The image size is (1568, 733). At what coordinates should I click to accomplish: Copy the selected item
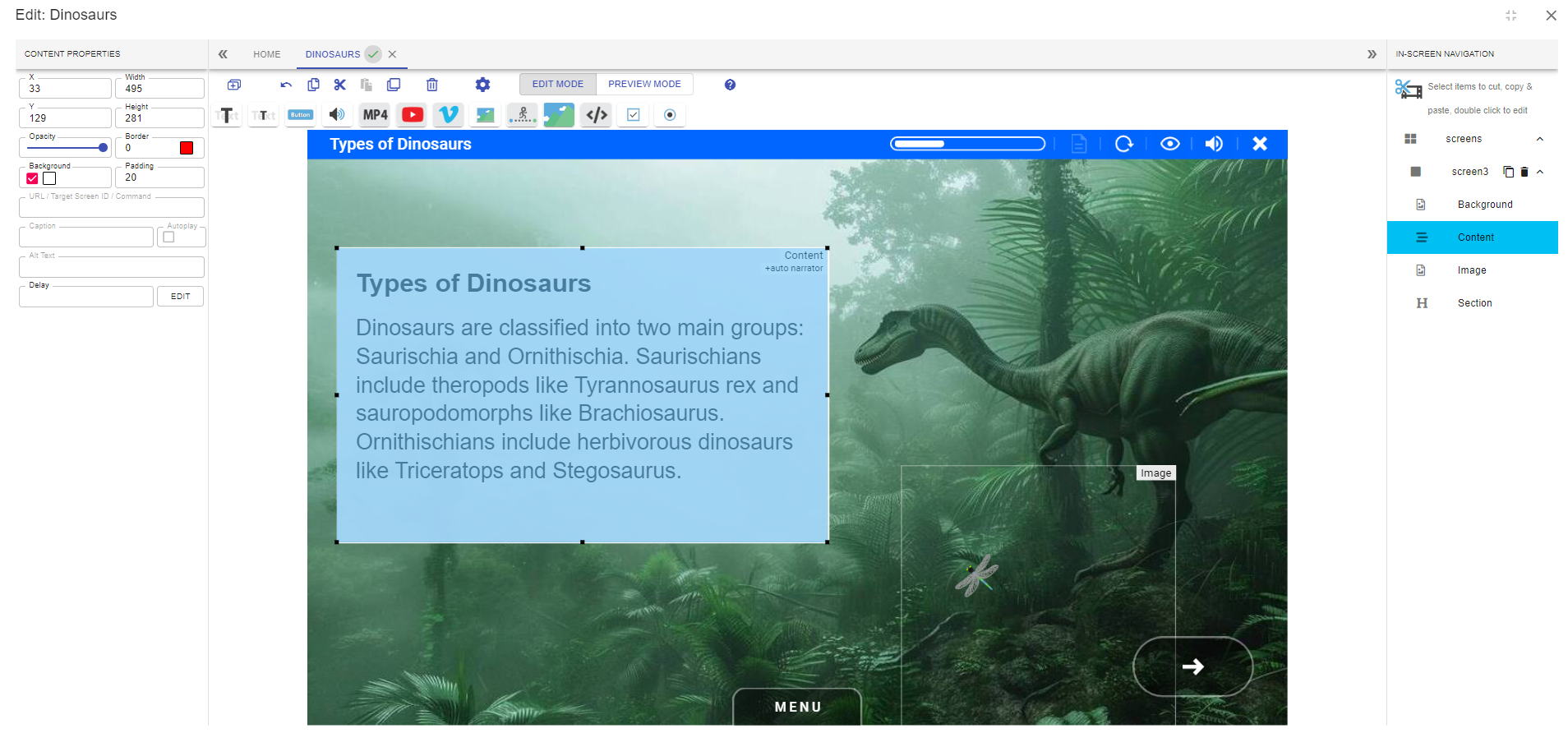(x=313, y=85)
